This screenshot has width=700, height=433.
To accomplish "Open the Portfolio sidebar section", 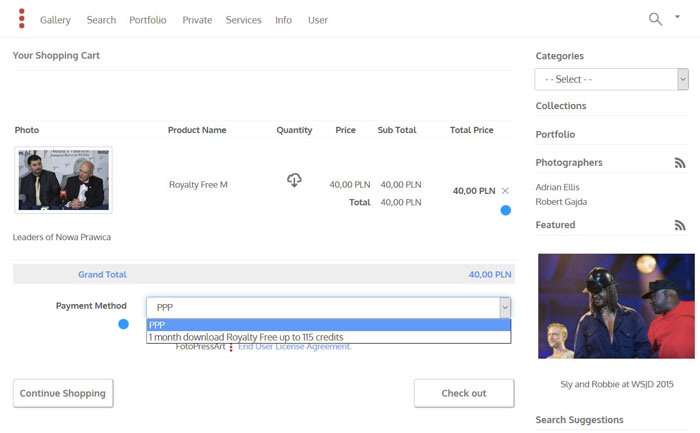I will [555, 134].
